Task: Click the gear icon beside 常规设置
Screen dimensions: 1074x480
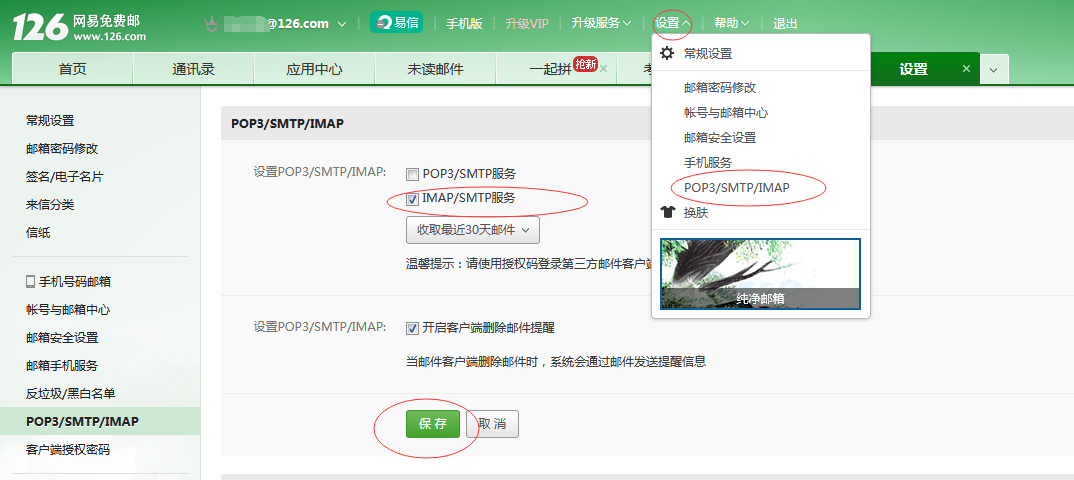Action: pos(667,53)
